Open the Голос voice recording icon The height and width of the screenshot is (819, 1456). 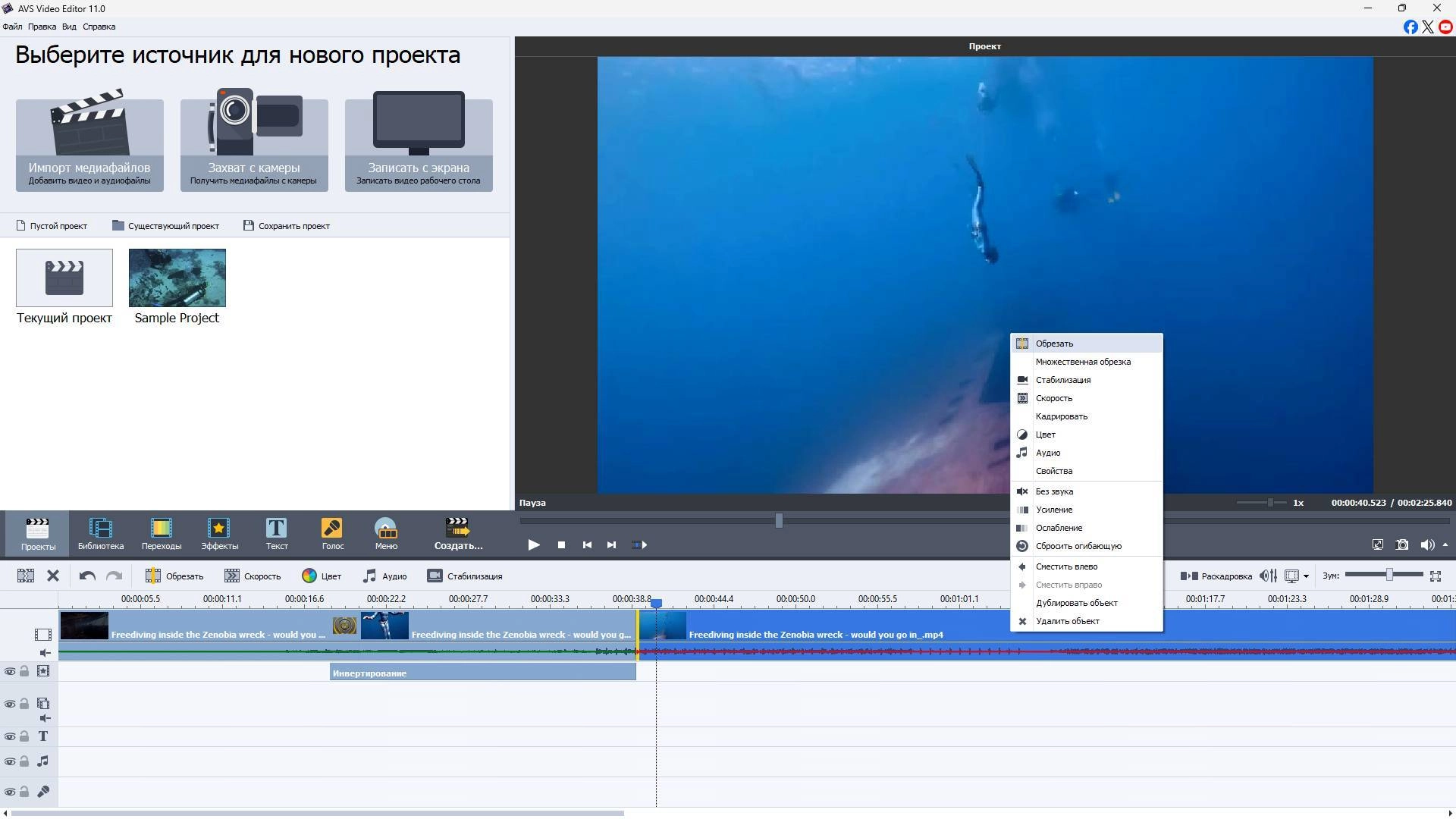tap(332, 533)
